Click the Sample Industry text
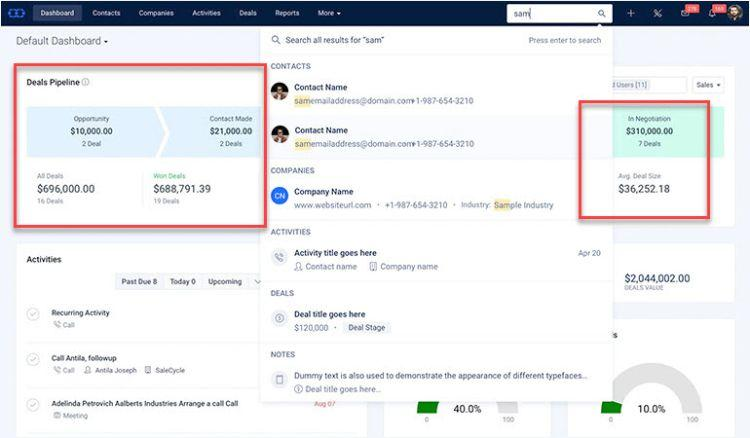 click(523, 205)
